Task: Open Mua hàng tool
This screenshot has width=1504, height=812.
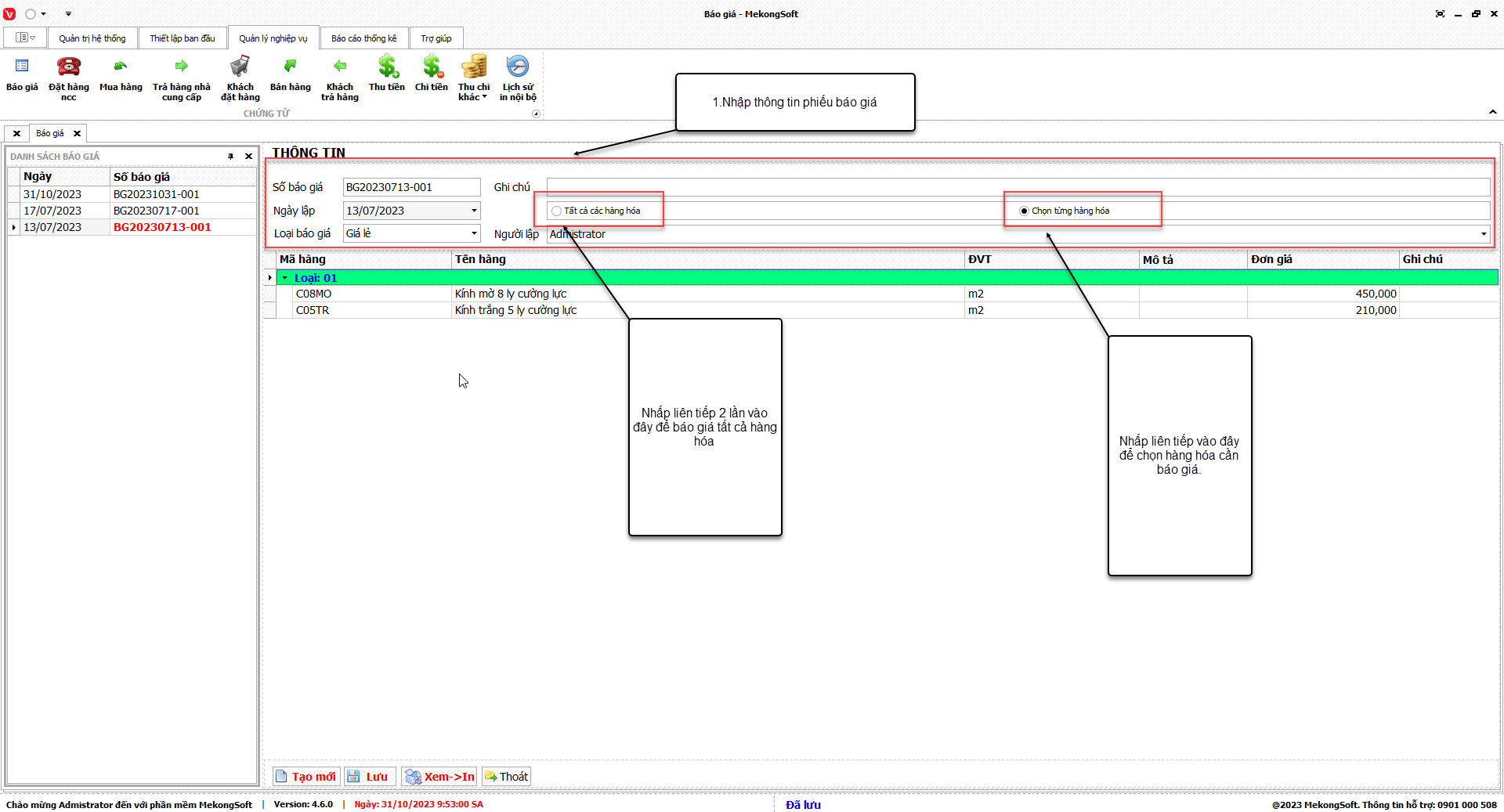Action: [x=121, y=75]
